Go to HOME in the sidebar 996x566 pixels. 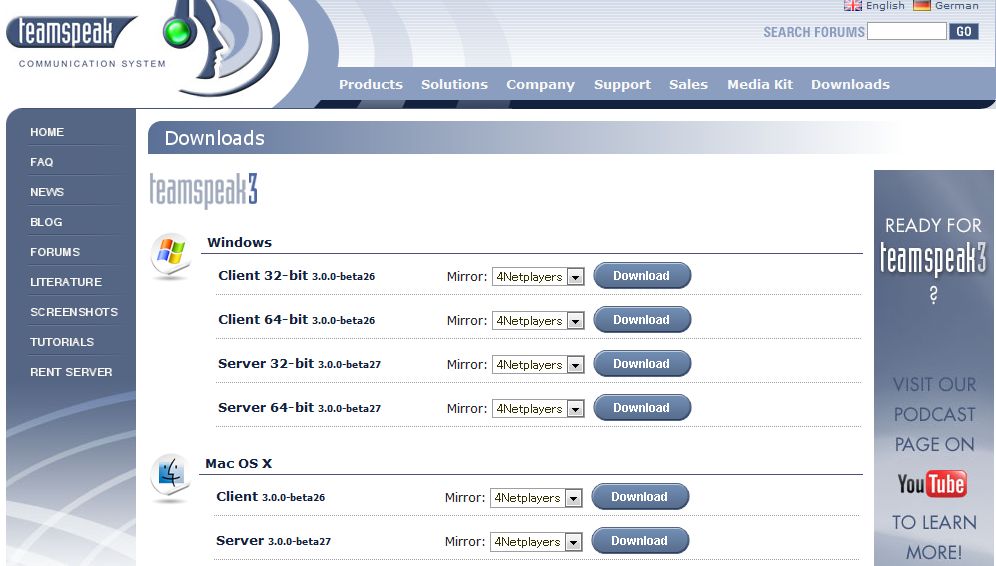[x=47, y=132]
